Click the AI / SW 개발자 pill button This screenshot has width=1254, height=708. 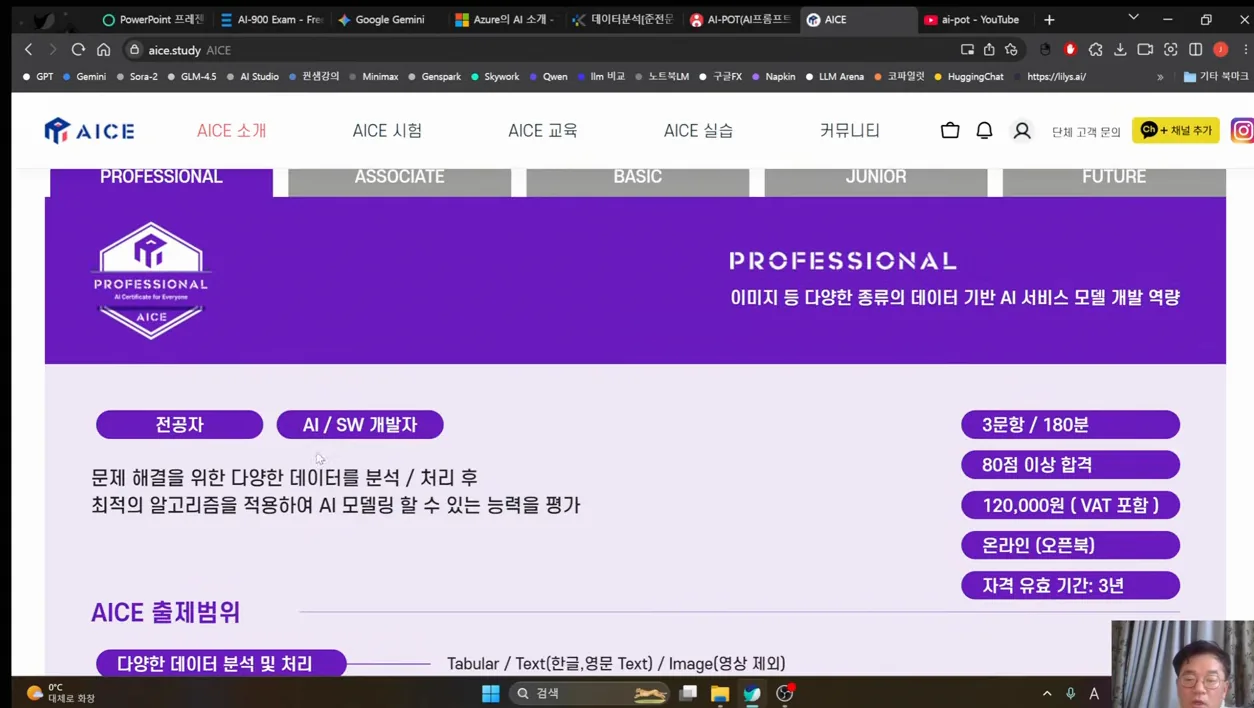point(360,424)
